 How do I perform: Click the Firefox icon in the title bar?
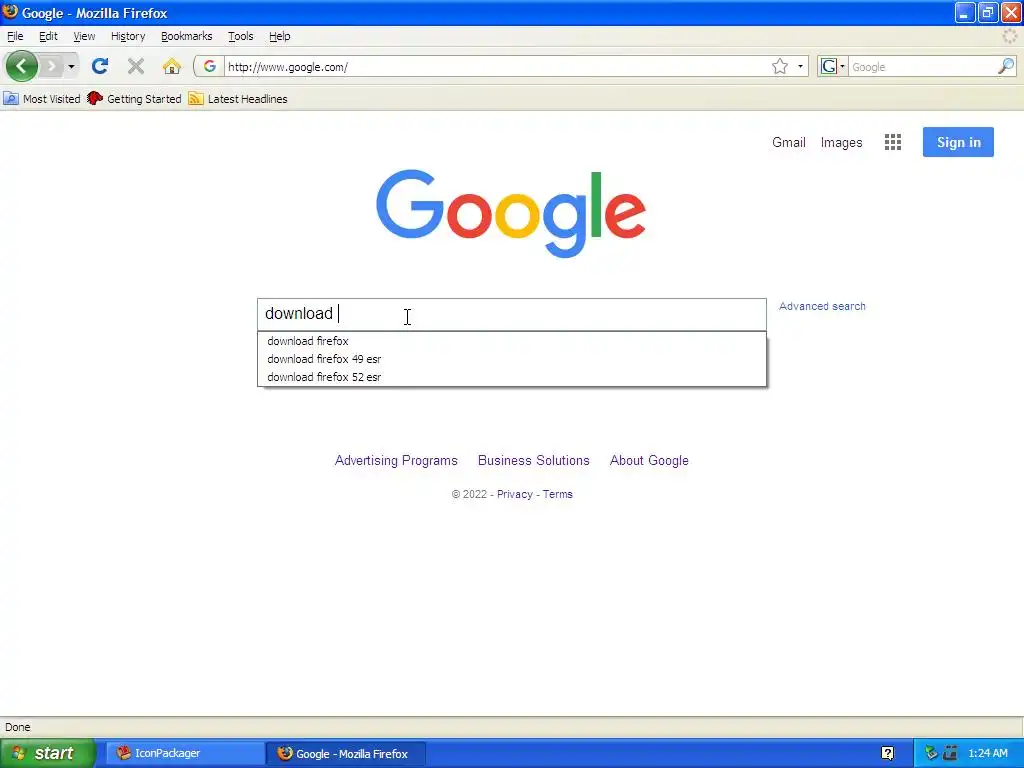click(10, 12)
